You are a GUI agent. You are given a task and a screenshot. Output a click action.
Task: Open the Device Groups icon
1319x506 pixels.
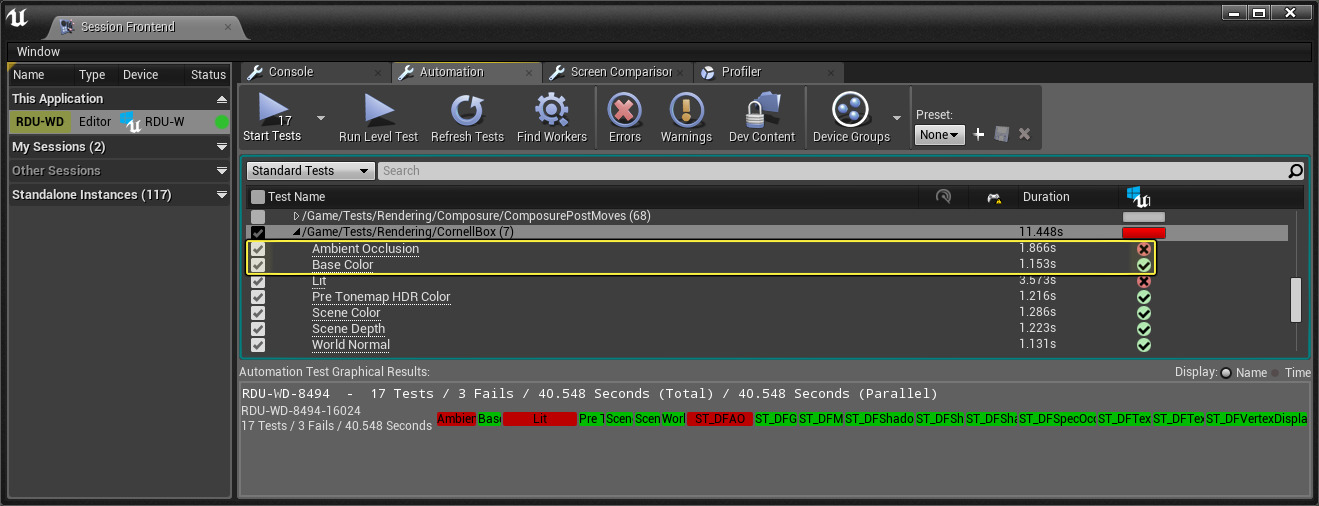pos(850,109)
